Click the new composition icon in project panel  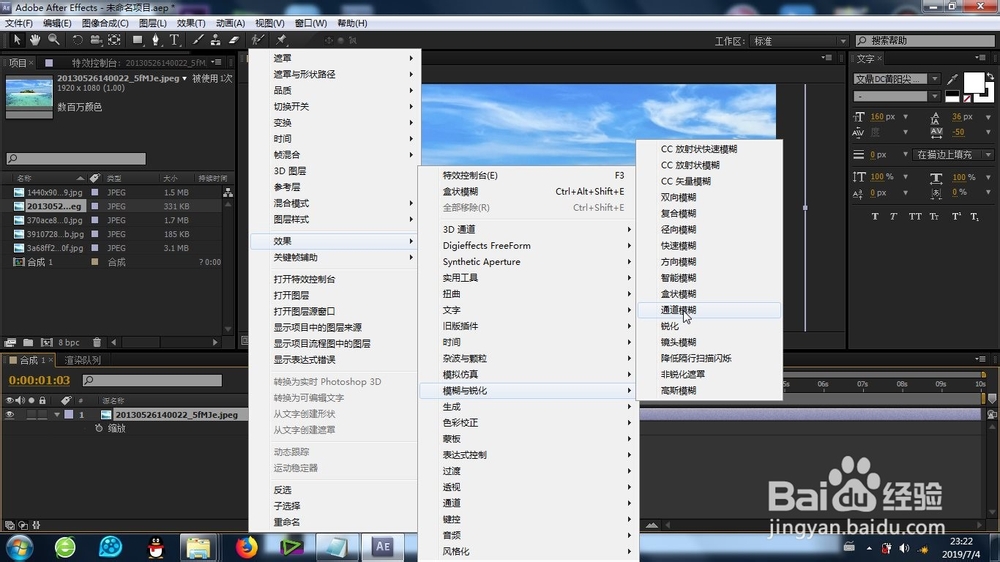tap(47, 343)
